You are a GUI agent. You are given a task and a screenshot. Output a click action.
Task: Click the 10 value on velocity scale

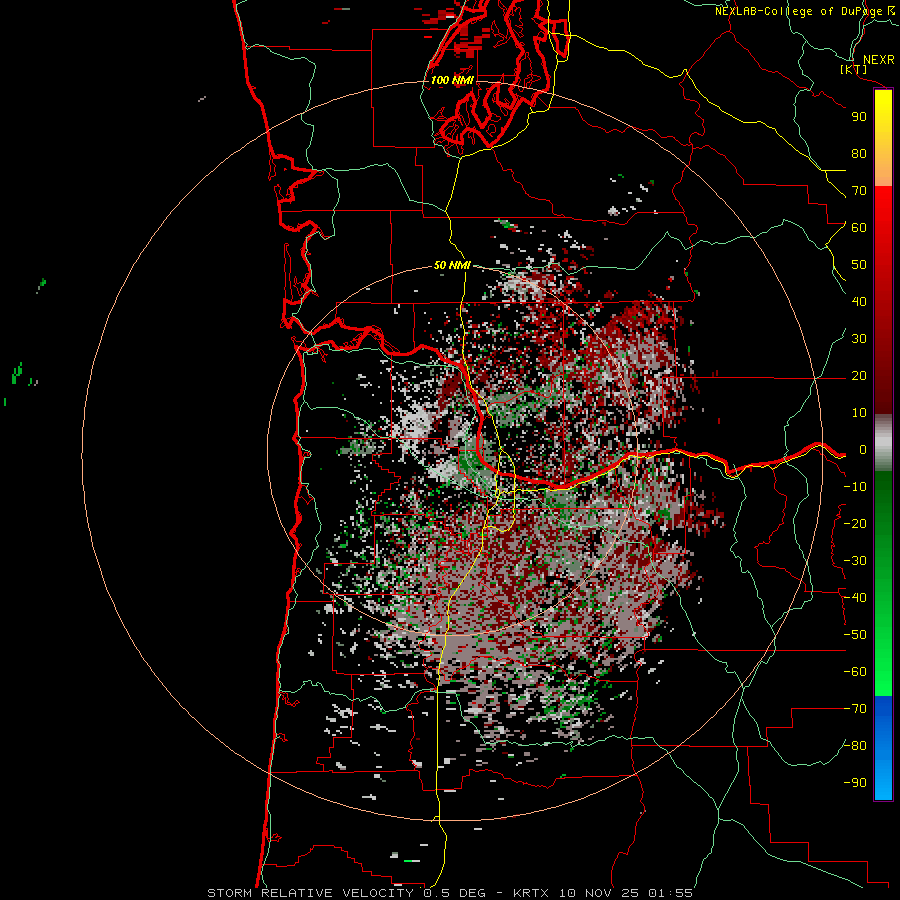pos(859,413)
